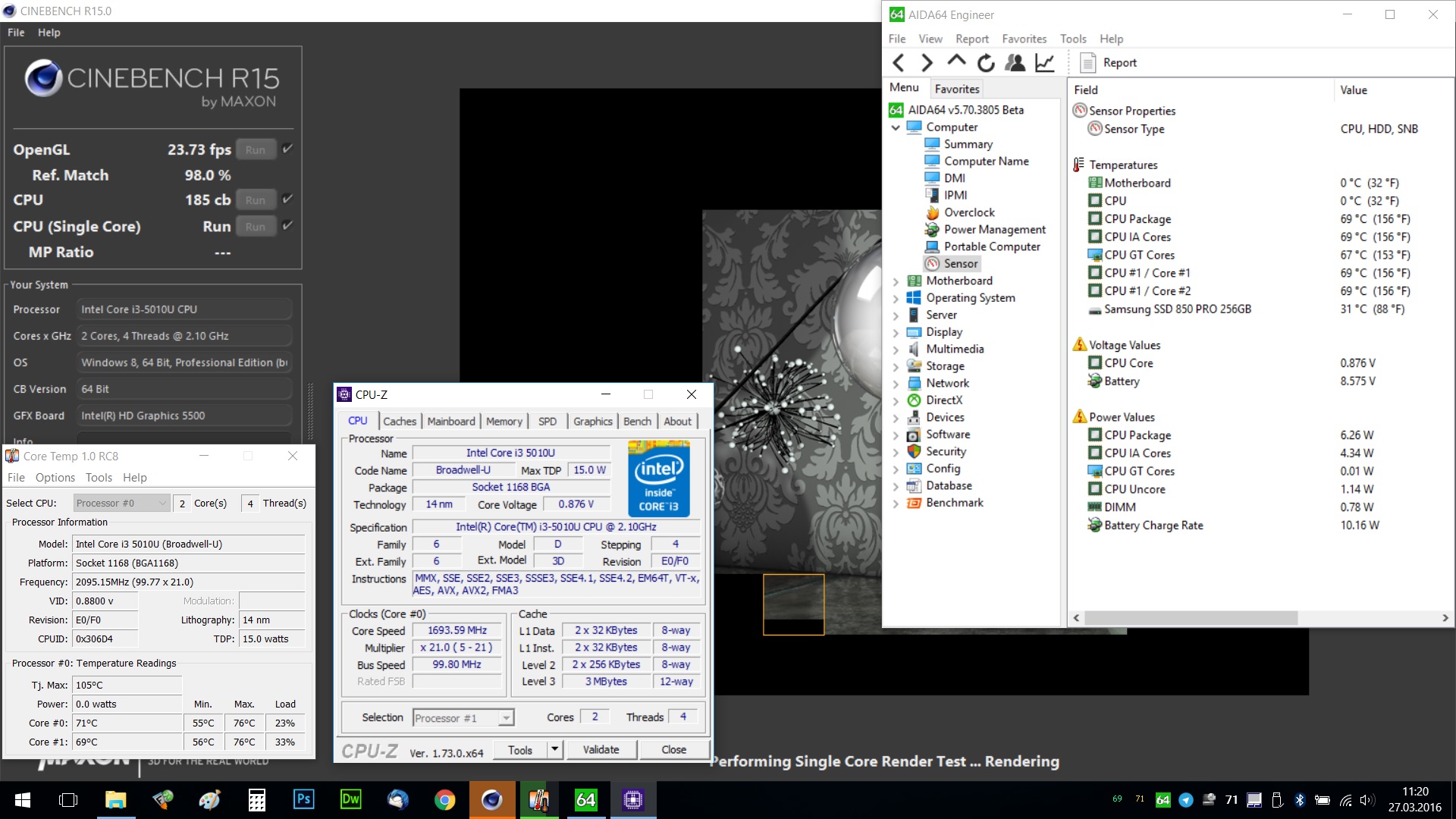Screen dimensions: 1456x819
Task: Expand Network node in AIDA64 tree
Action: pyautogui.click(x=896, y=384)
